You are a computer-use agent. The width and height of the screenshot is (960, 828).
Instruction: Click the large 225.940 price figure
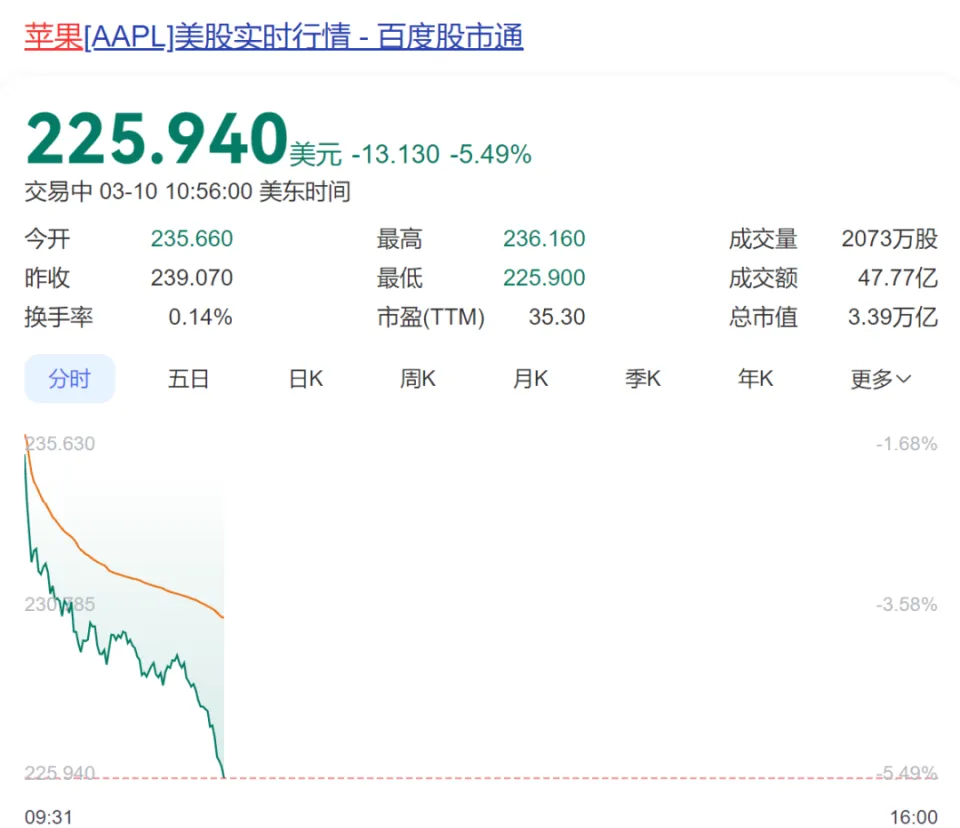156,140
